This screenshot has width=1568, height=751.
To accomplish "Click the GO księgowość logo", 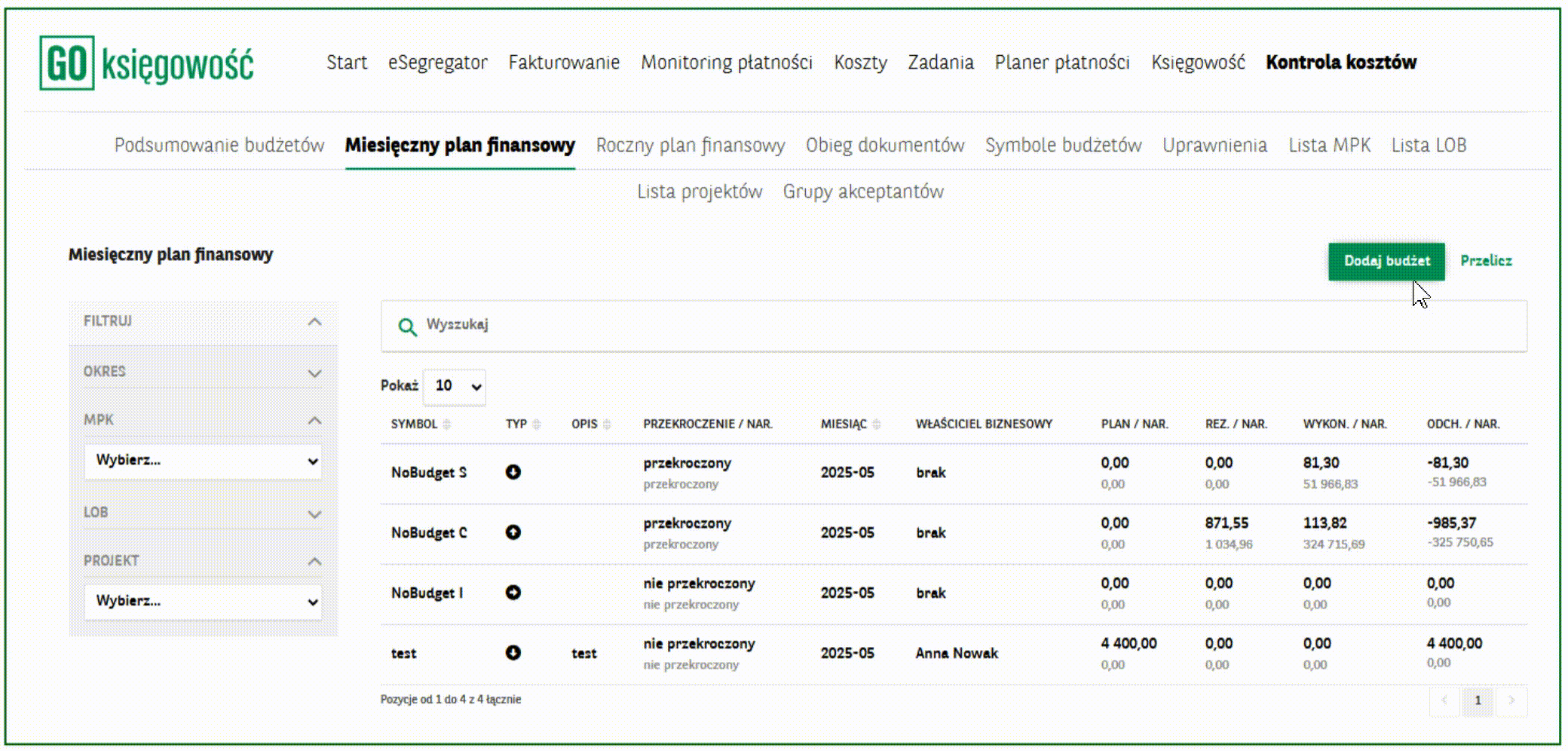I will pyautogui.click(x=147, y=63).
